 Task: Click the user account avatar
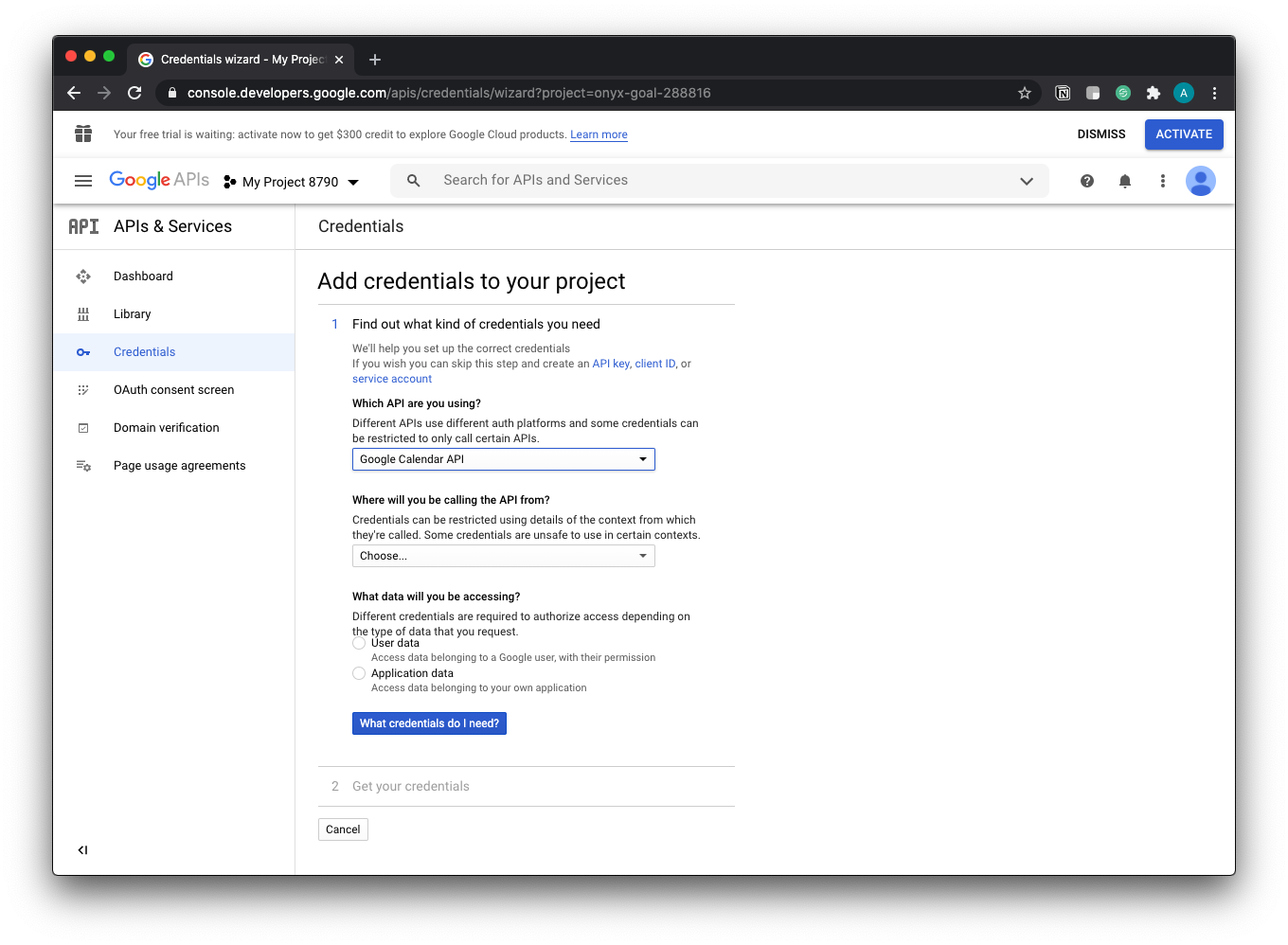(x=1200, y=181)
